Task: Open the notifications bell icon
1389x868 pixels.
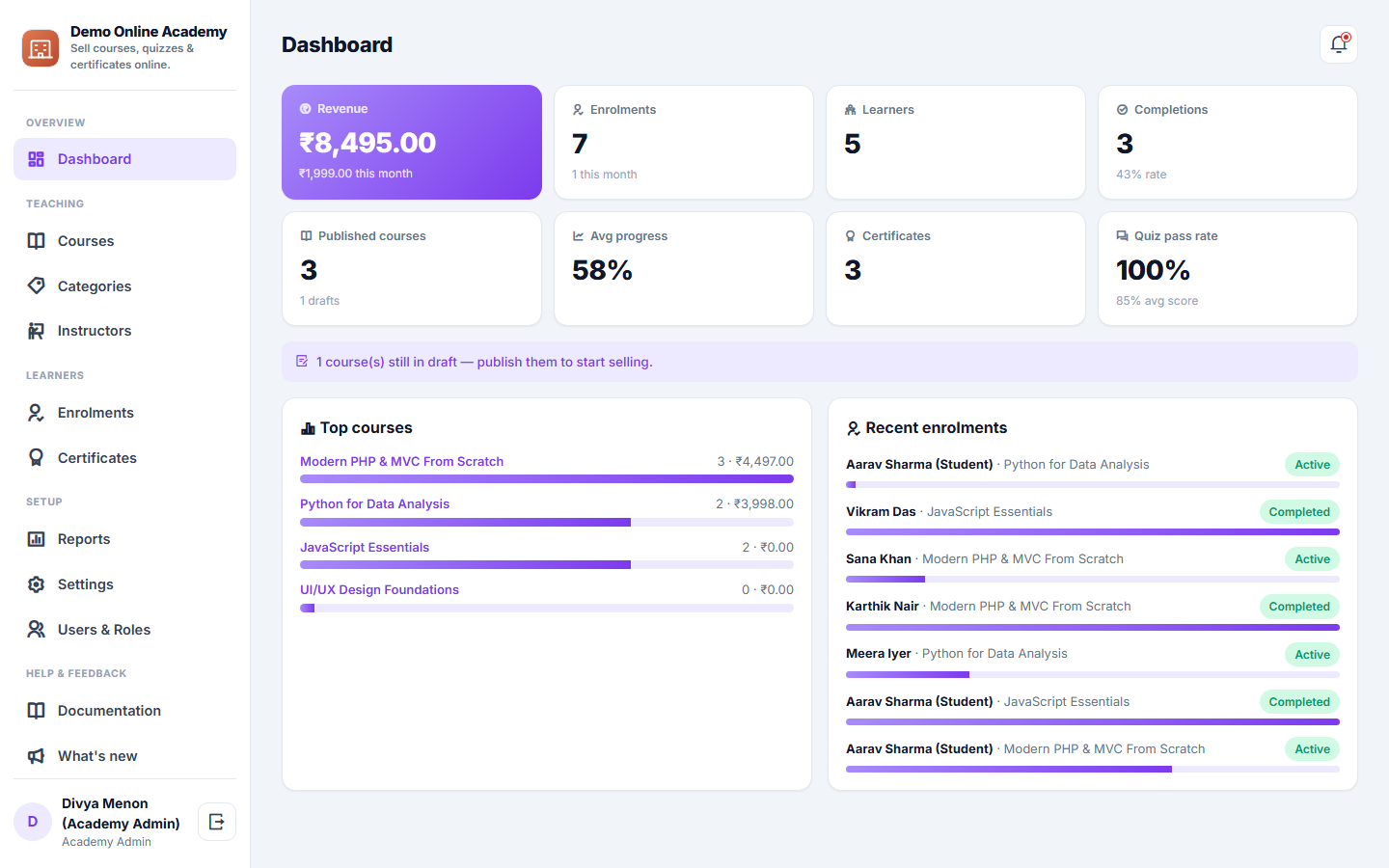Action: point(1338,44)
